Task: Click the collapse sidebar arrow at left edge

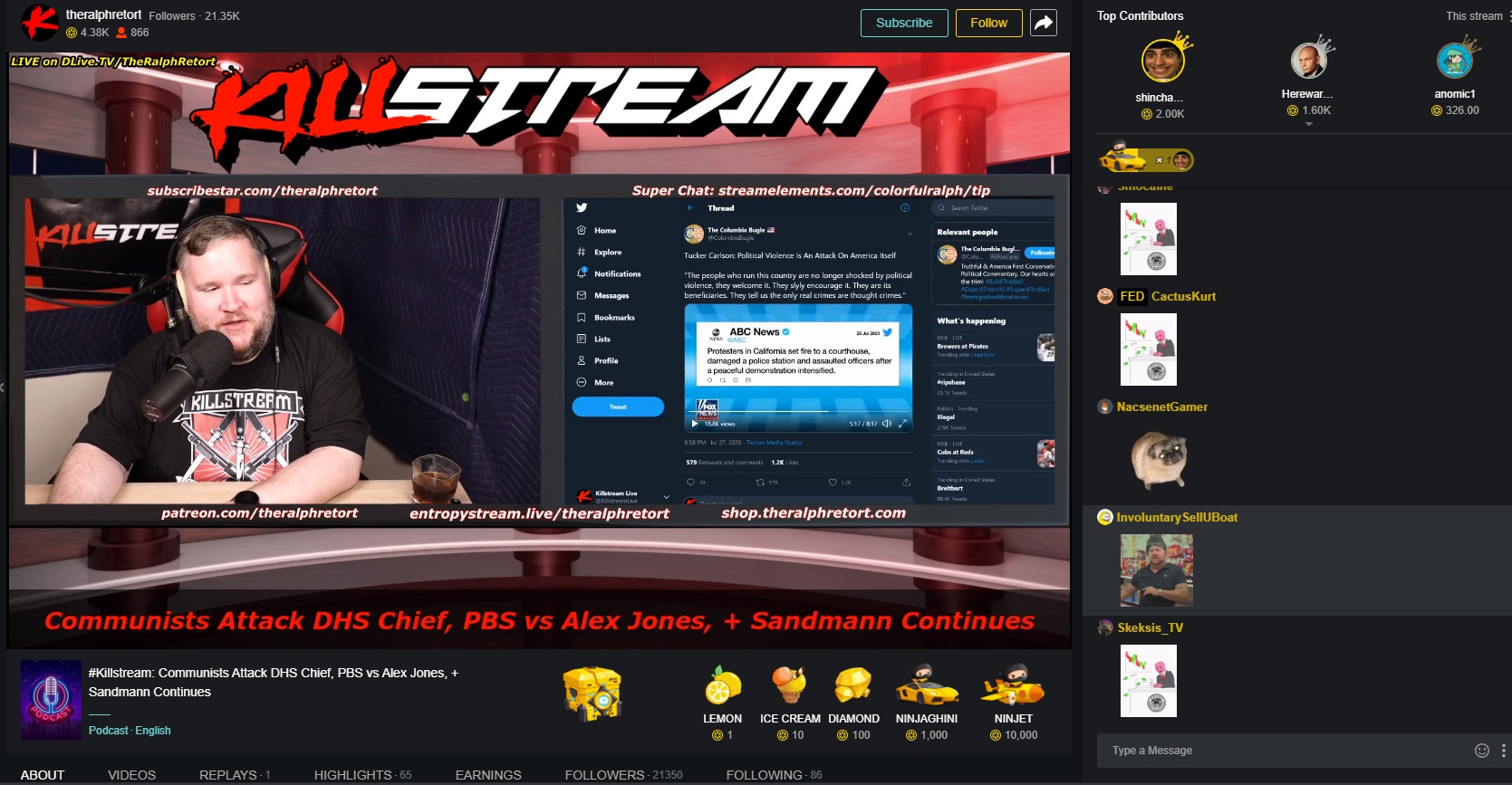Action: point(3,388)
